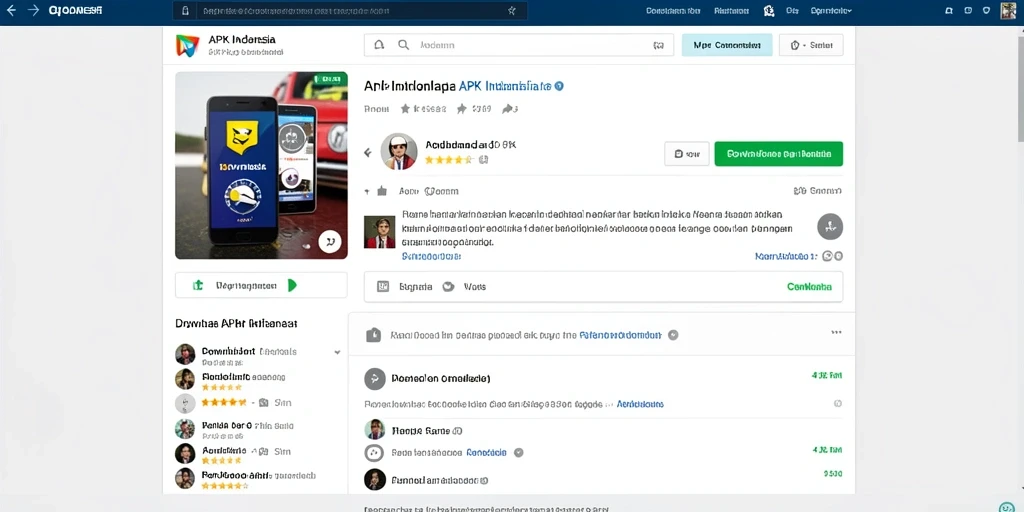This screenshot has height=512, width=1024.
Task: Open the round avatar wearing a white cap
Action: (x=398, y=152)
